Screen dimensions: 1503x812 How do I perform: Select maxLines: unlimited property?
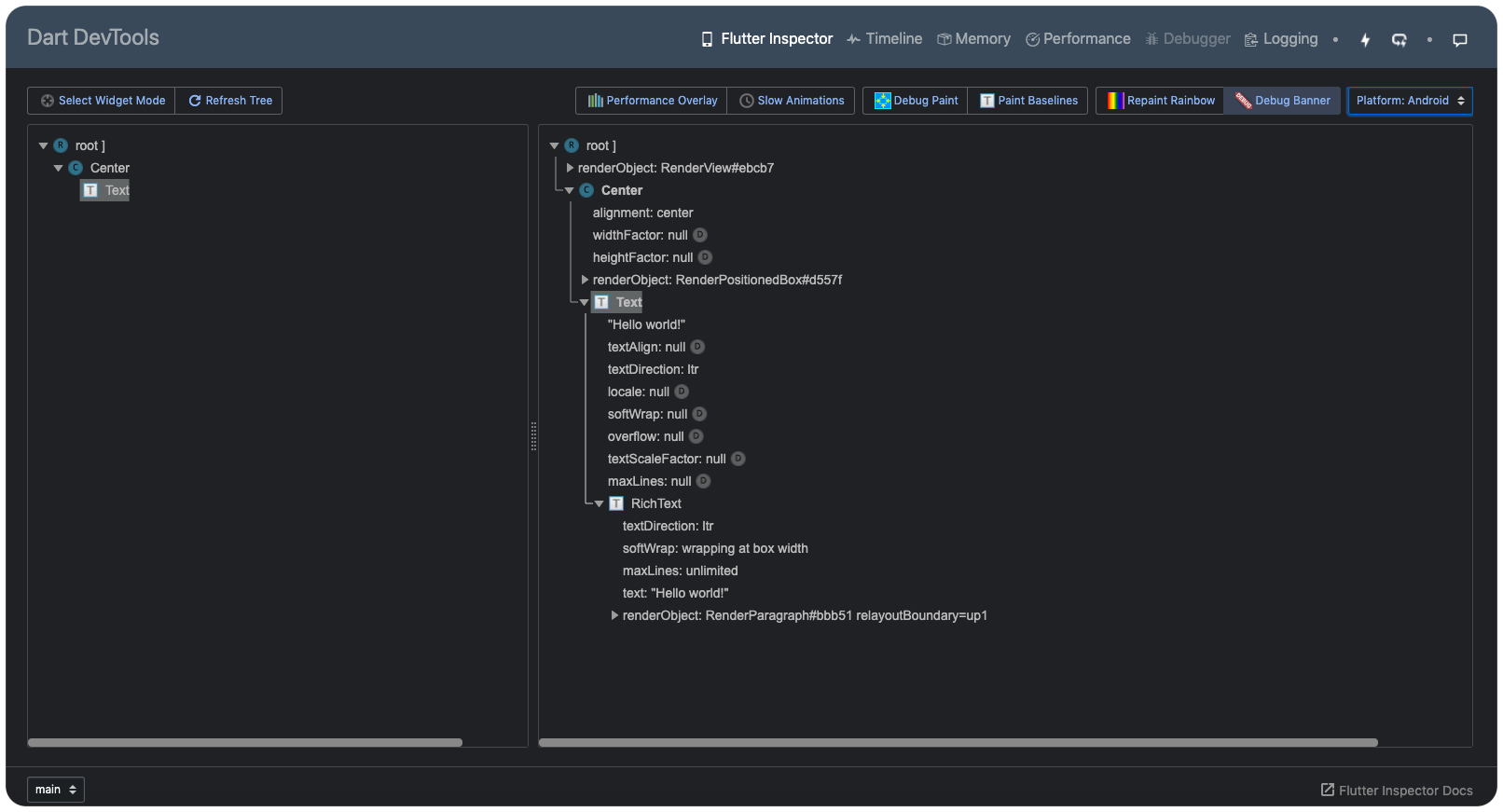point(680,571)
